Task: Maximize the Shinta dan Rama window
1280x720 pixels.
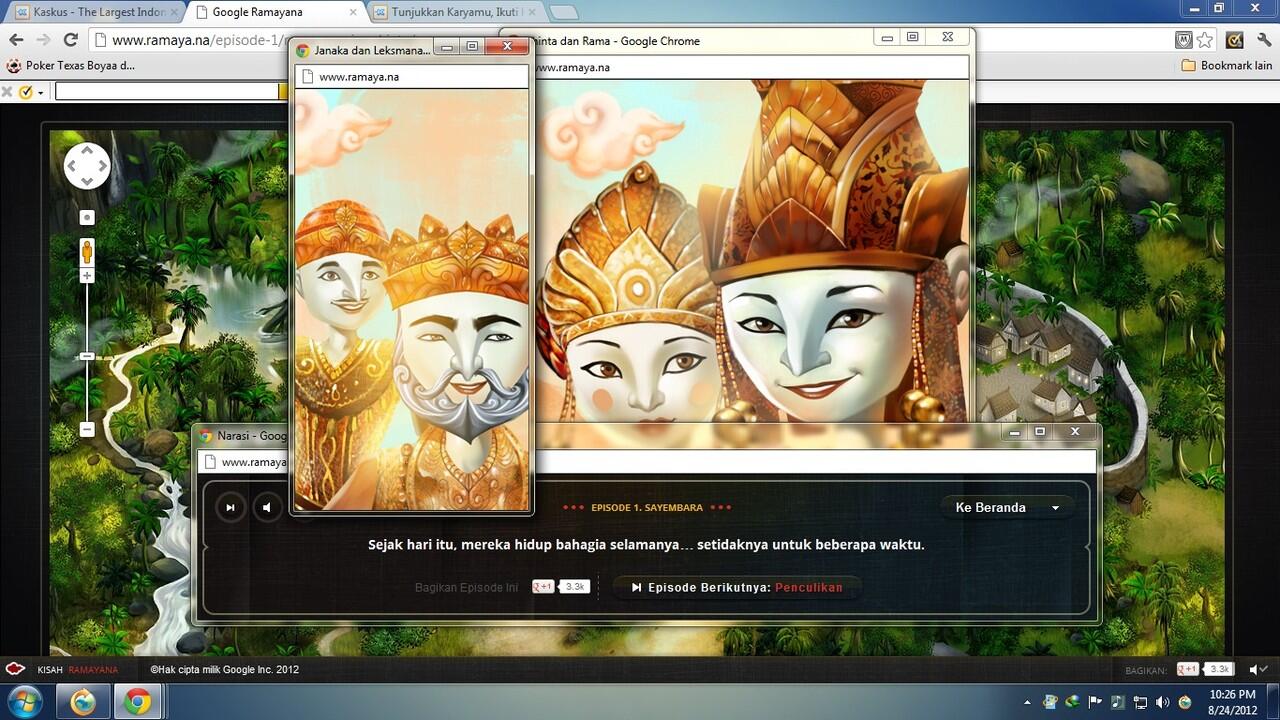Action: pyautogui.click(x=912, y=37)
